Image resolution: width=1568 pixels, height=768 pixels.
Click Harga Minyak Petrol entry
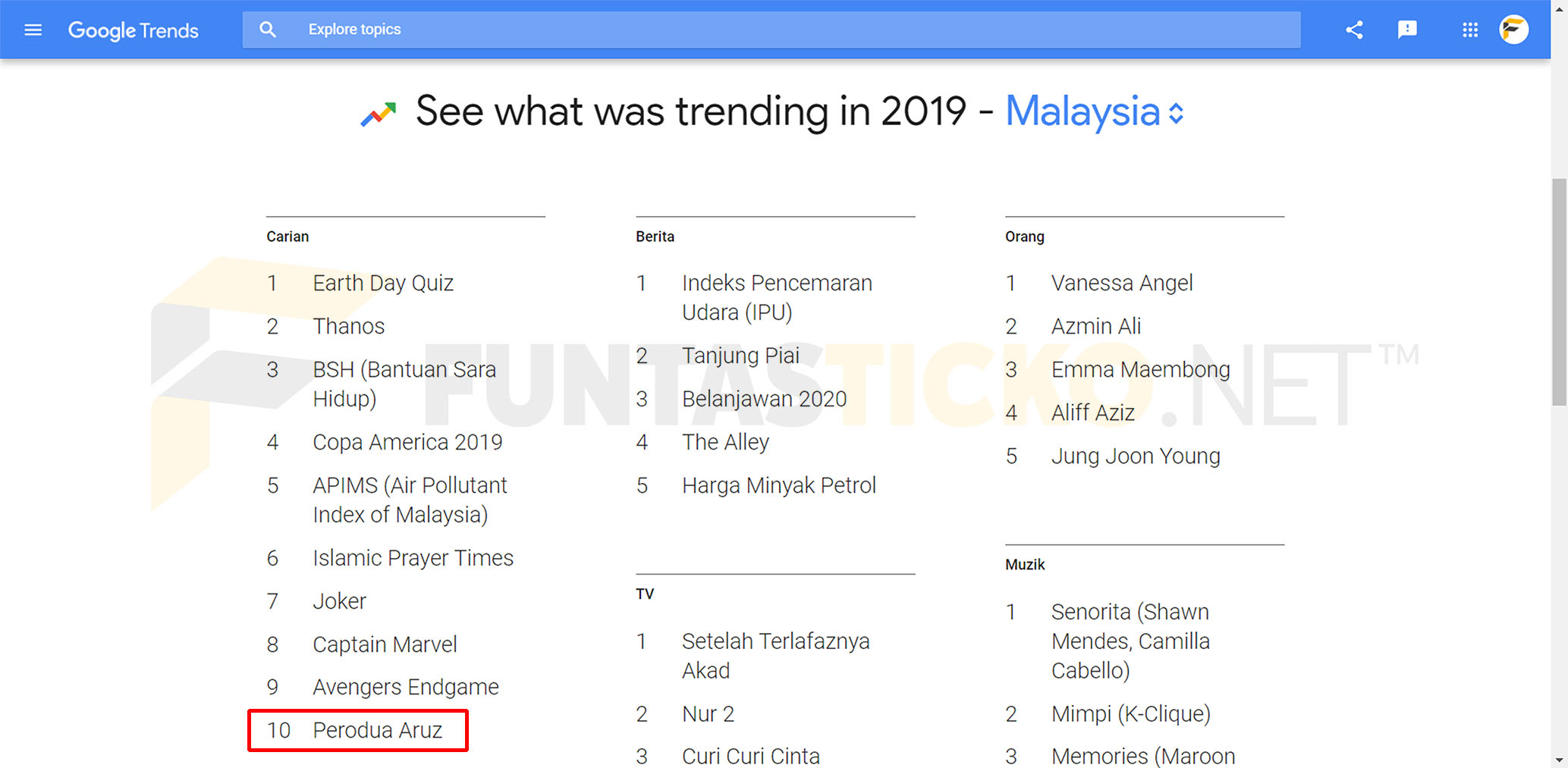(779, 485)
